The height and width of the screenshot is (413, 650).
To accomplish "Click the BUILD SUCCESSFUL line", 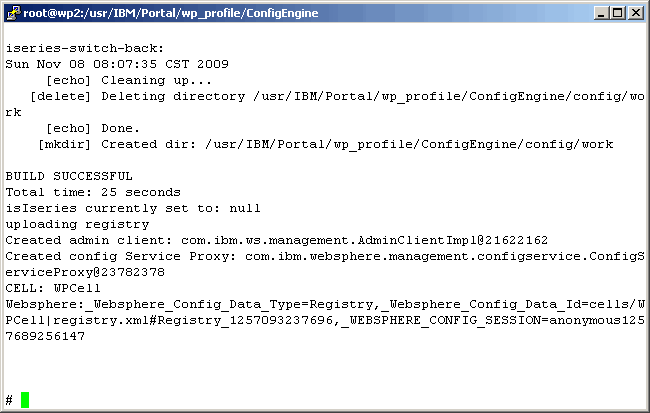I will 68,176.
